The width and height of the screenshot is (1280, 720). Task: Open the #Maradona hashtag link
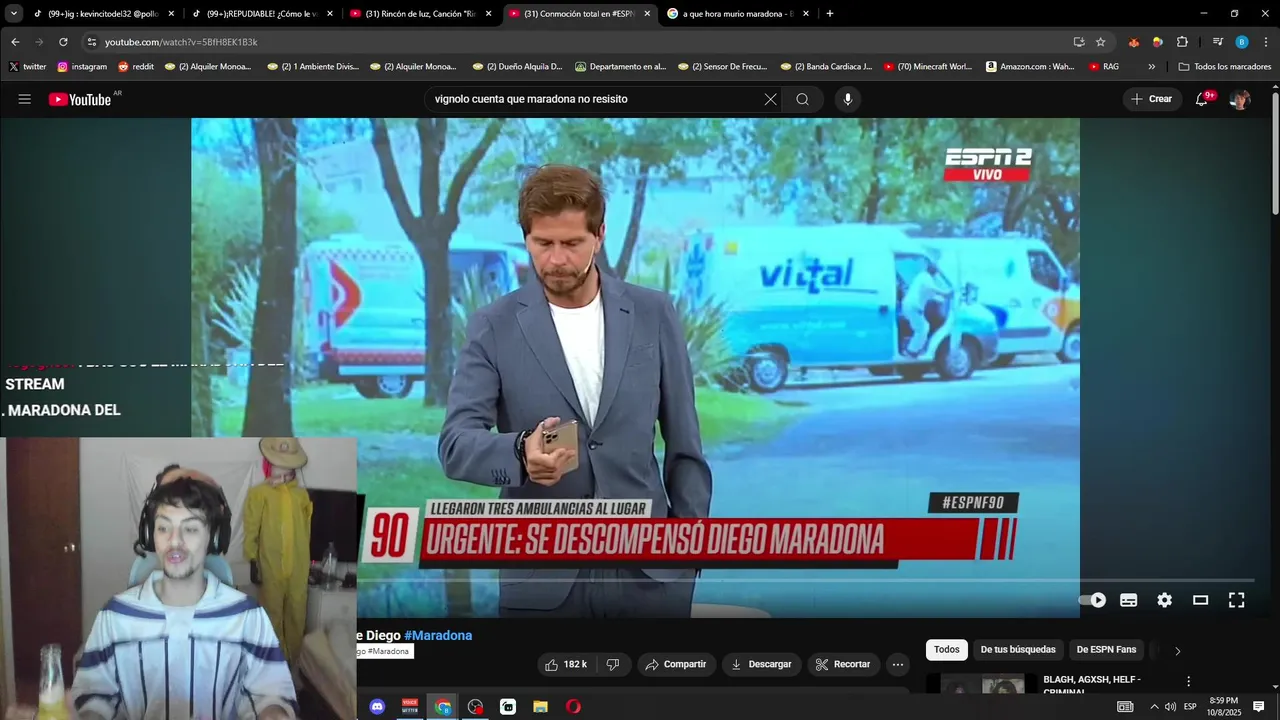tap(438, 635)
